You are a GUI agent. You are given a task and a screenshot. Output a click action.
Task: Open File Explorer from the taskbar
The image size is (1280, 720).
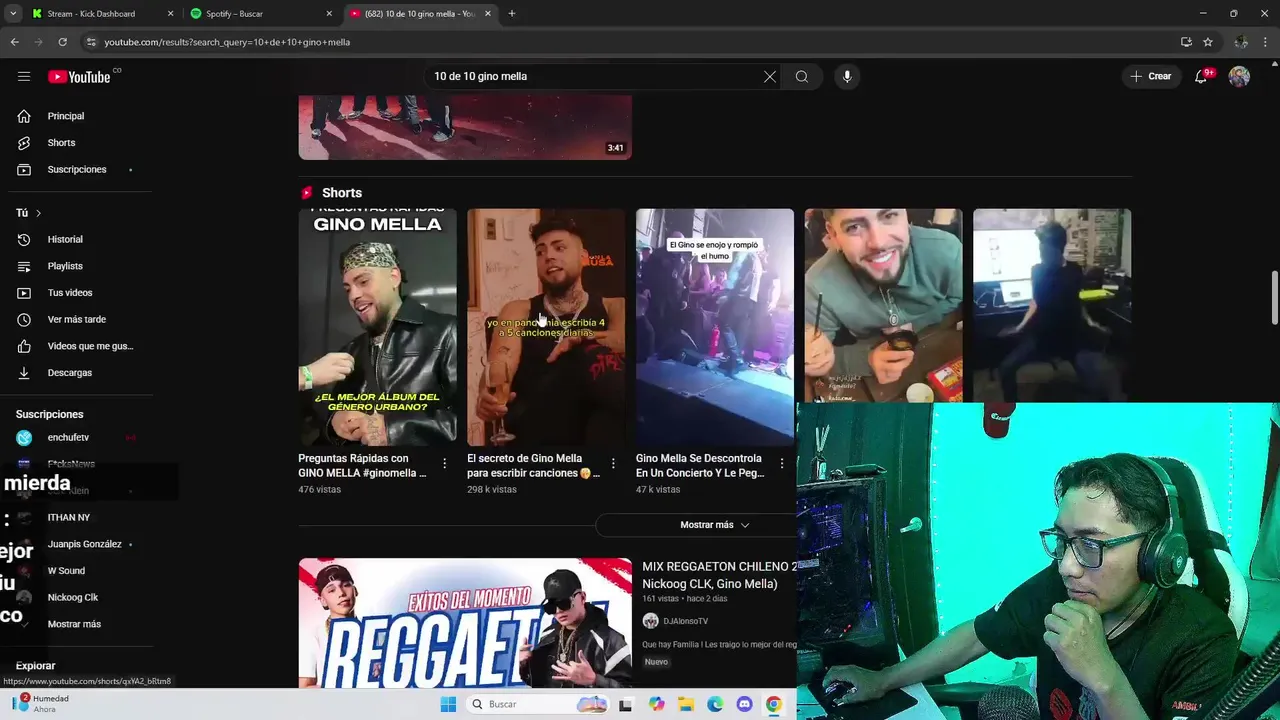pyautogui.click(x=685, y=704)
